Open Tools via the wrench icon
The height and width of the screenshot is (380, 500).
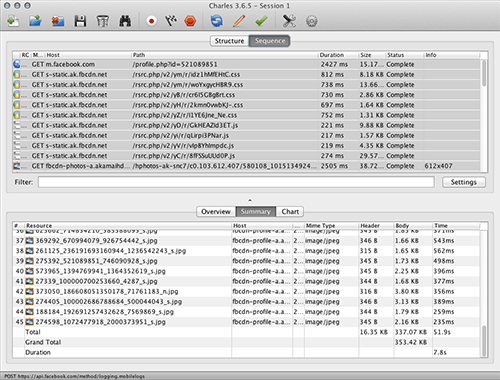pos(289,21)
